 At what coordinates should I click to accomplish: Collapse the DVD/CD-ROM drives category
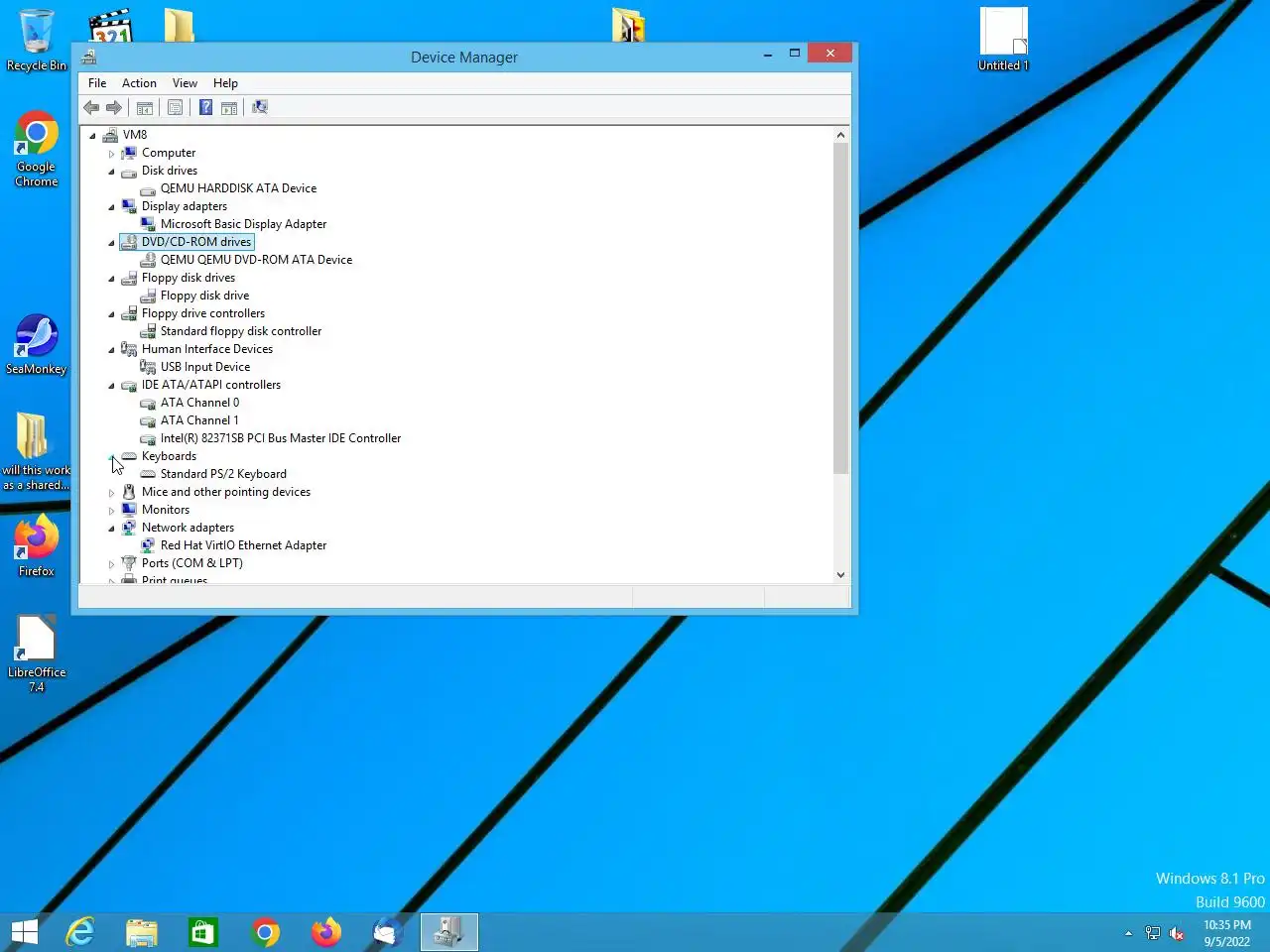[111, 243]
